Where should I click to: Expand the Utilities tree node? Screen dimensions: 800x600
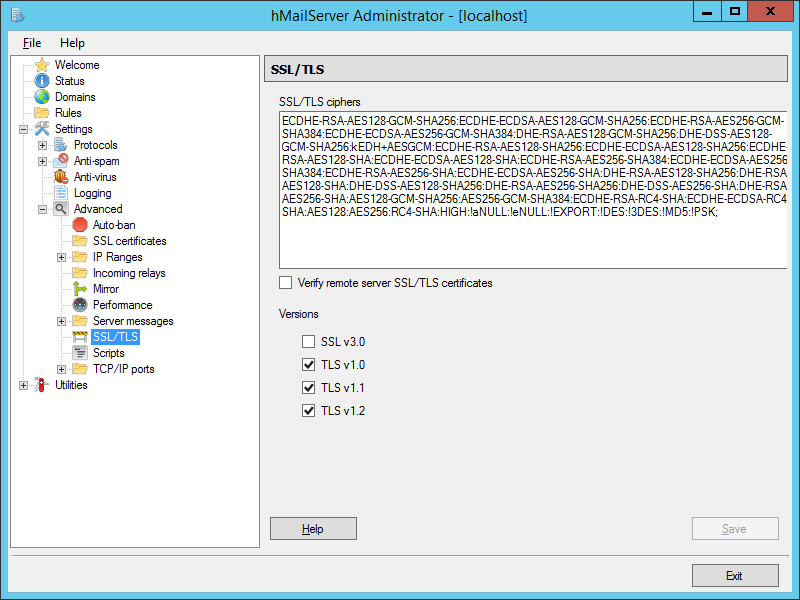23,385
